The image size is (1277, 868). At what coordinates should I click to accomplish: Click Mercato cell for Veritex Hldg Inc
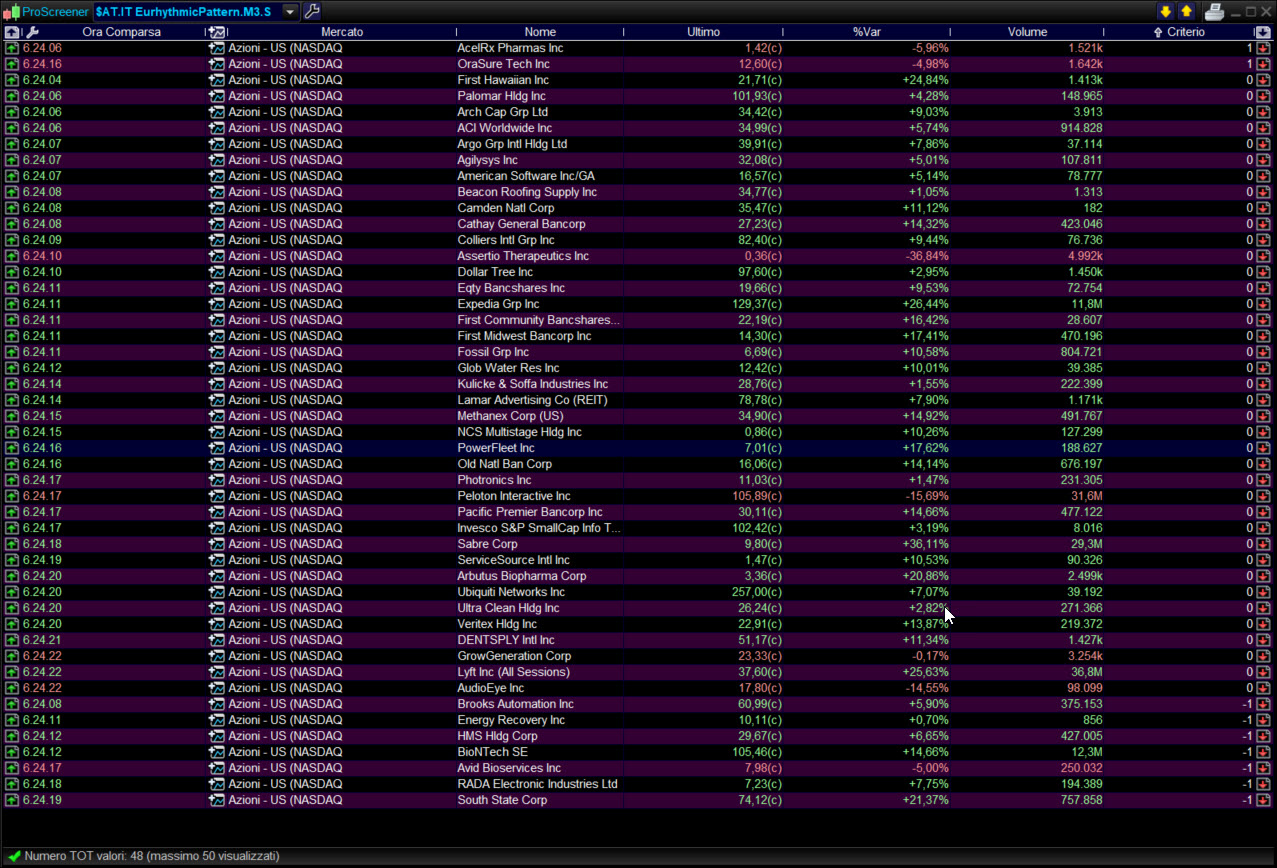pos(285,624)
